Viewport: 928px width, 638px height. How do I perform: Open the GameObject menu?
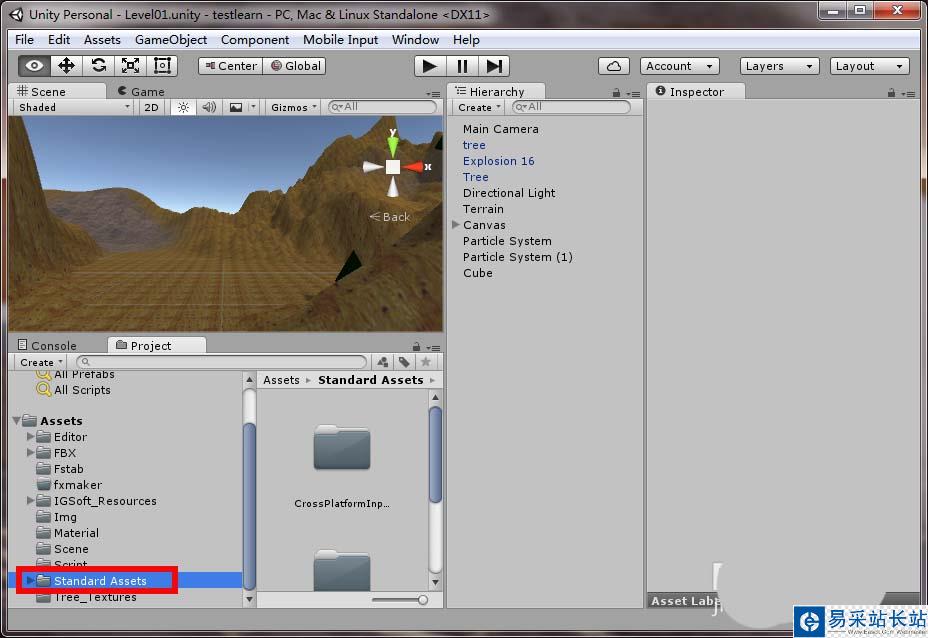point(171,40)
